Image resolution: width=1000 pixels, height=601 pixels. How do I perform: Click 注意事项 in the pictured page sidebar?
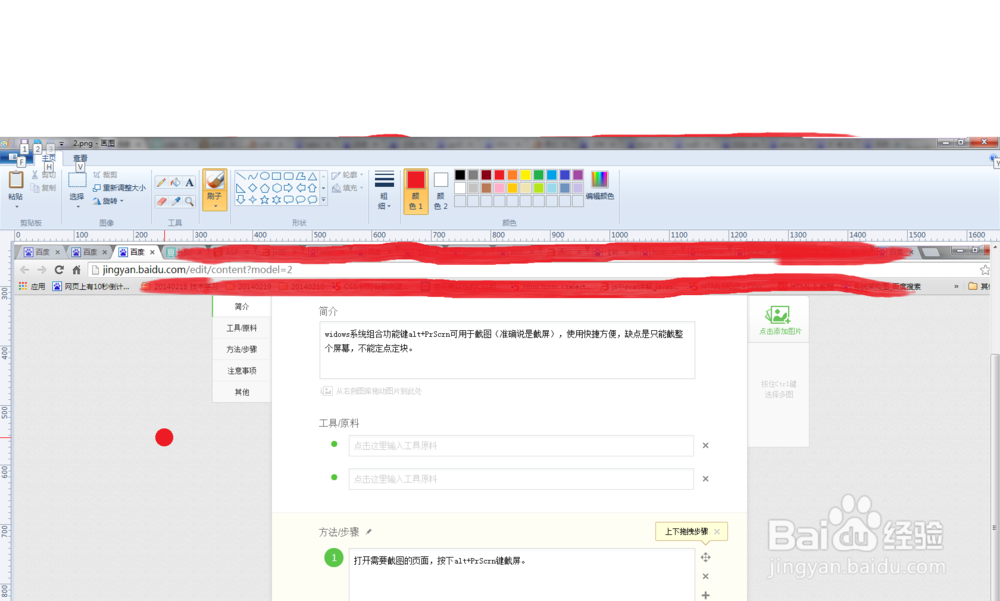pos(242,371)
